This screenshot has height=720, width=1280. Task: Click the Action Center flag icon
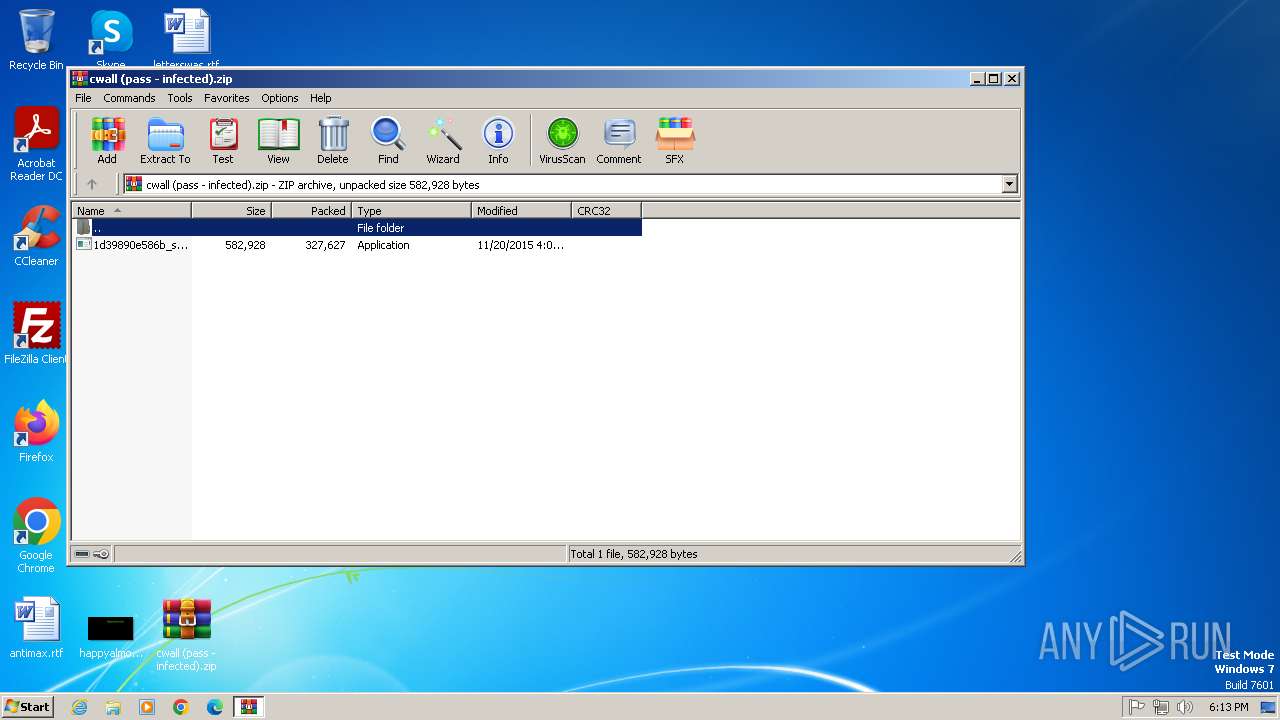point(1137,707)
